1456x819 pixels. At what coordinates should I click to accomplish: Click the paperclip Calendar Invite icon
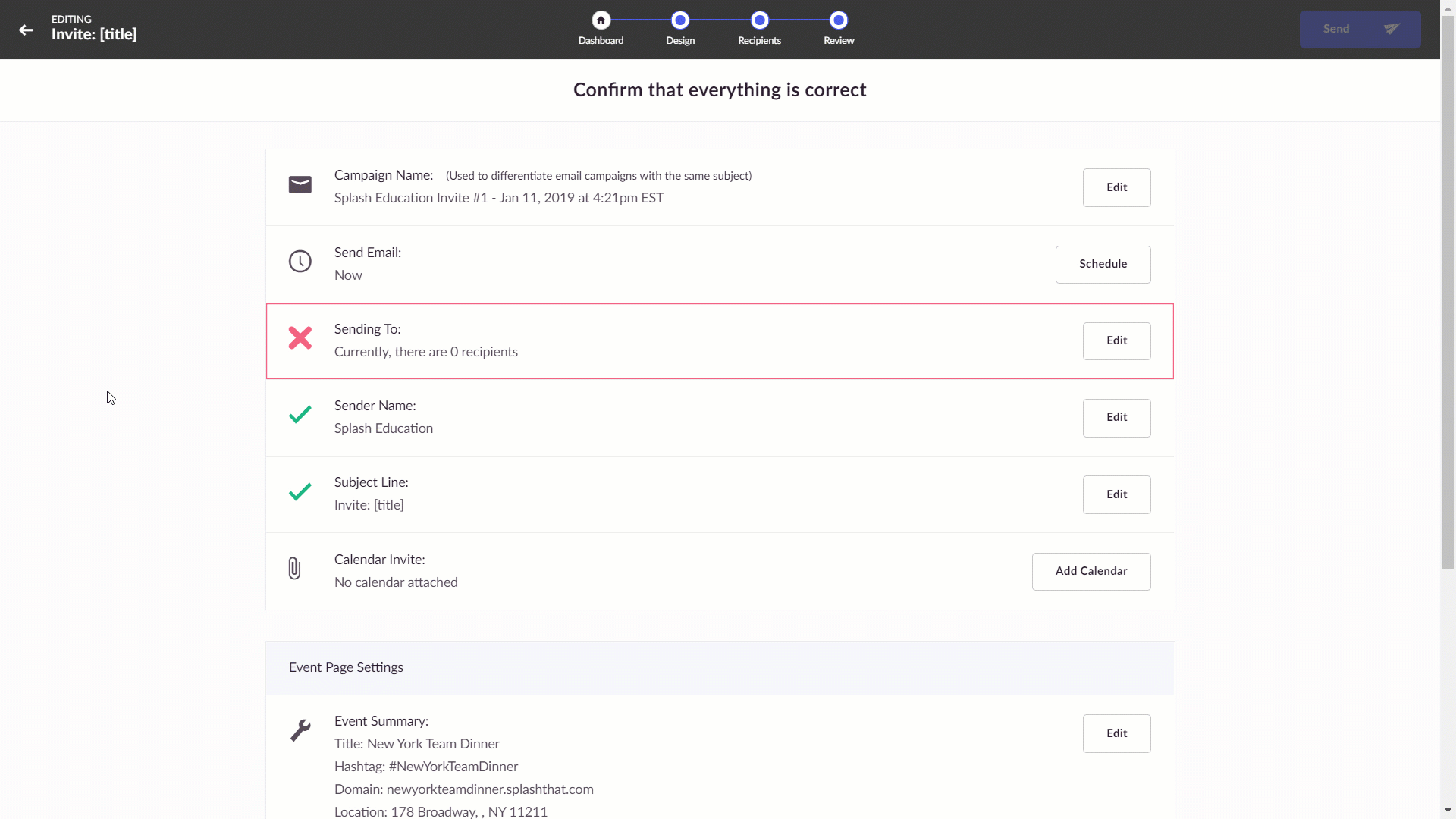click(294, 569)
